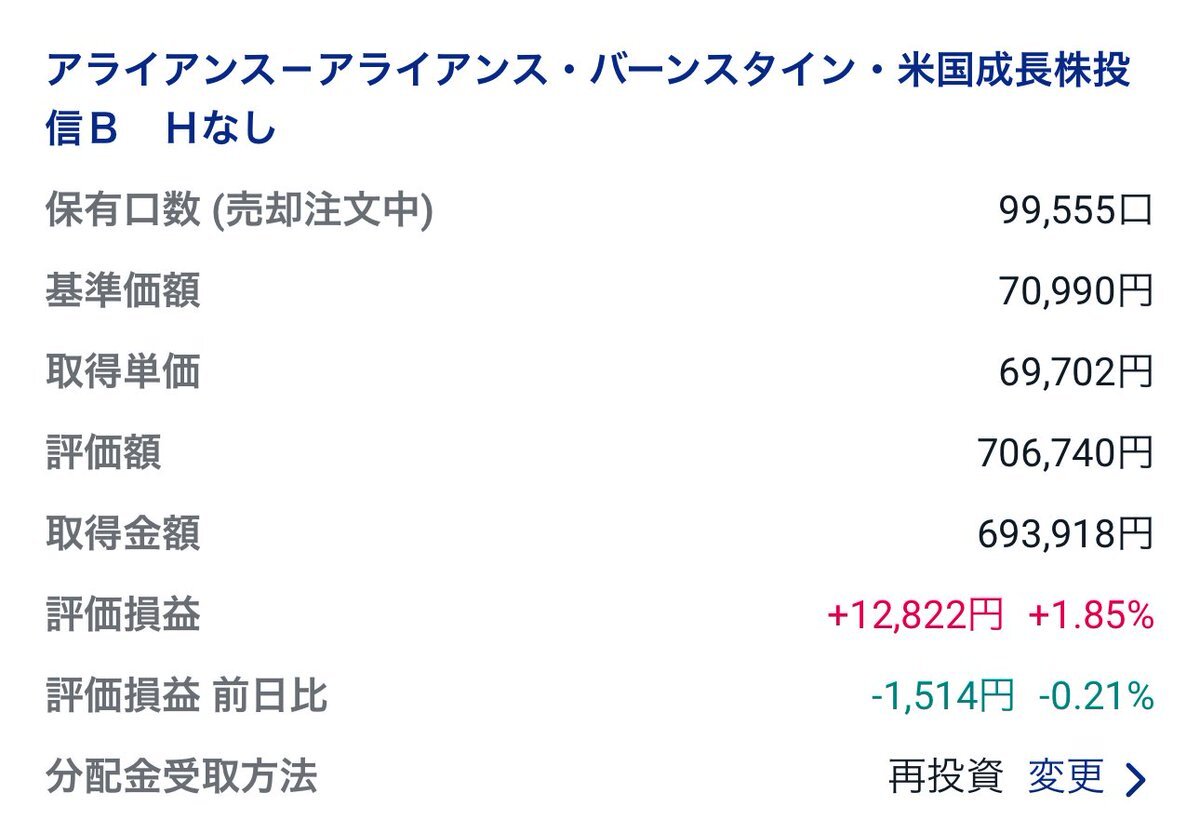Click the 693,918円 acquisition amount

click(x=1066, y=534)
